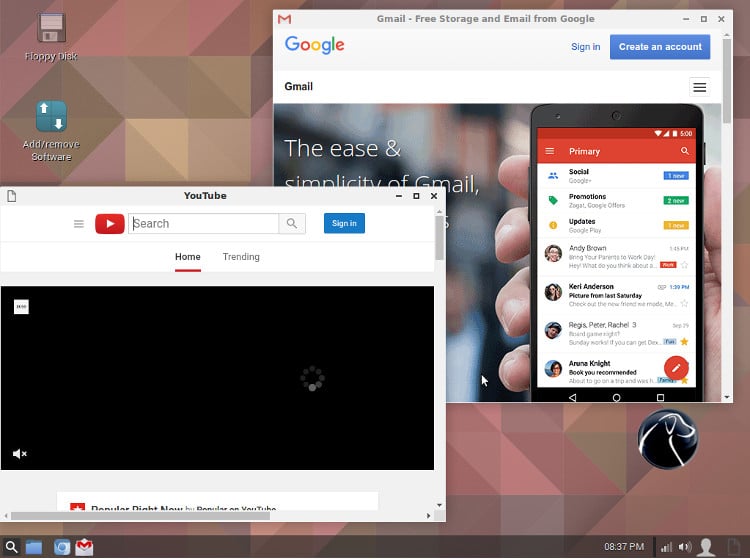Open the Gmail hamburger menu

pos(700,87)
